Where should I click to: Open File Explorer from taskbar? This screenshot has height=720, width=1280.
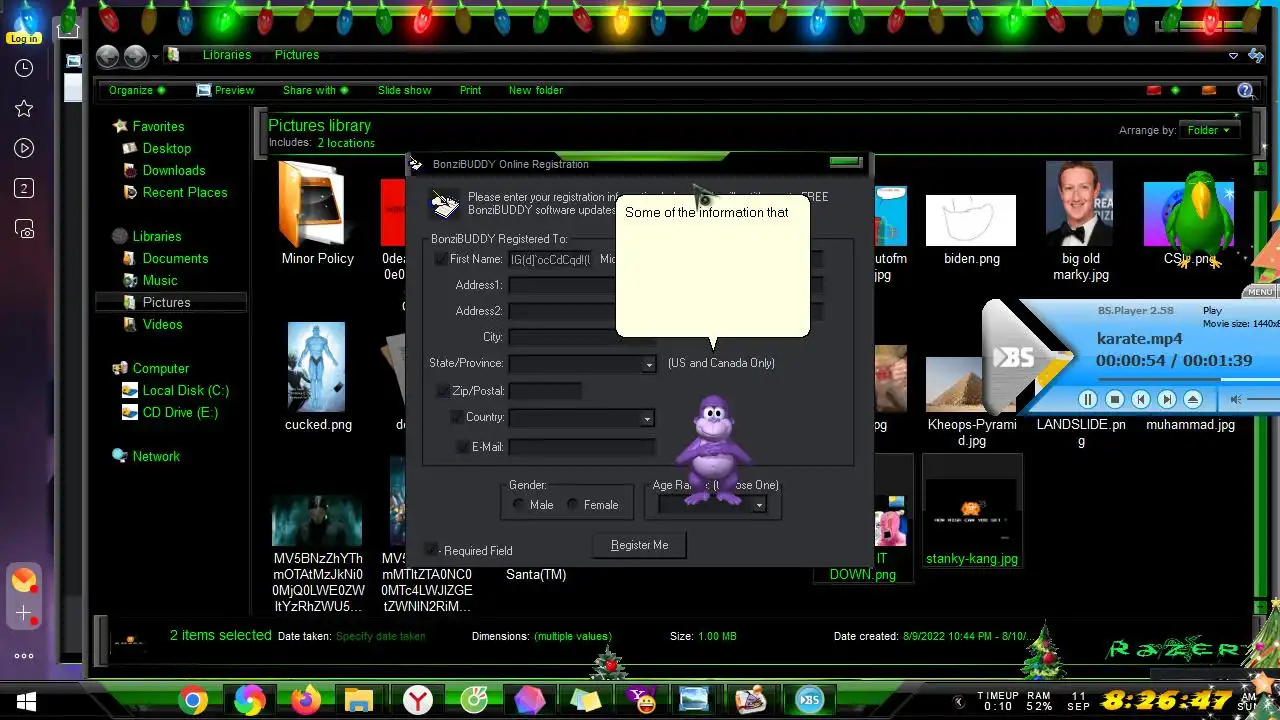(x=359, y=700)
